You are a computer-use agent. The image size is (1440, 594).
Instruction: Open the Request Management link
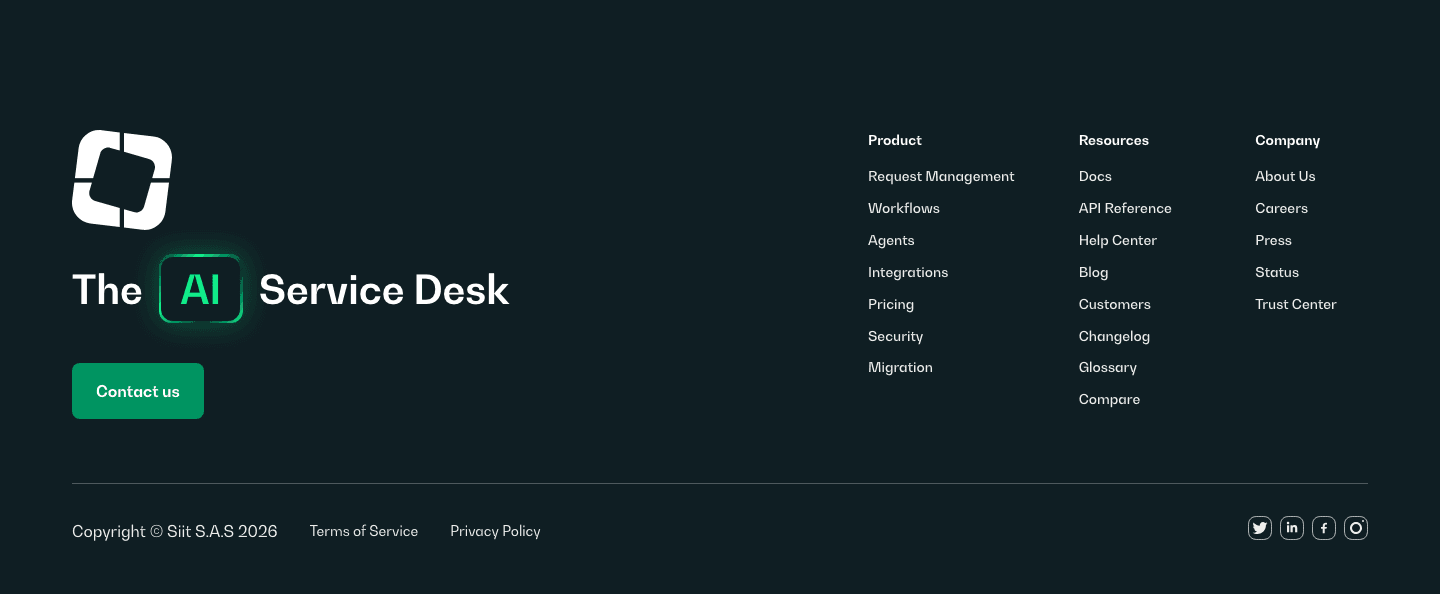(941, 176)
